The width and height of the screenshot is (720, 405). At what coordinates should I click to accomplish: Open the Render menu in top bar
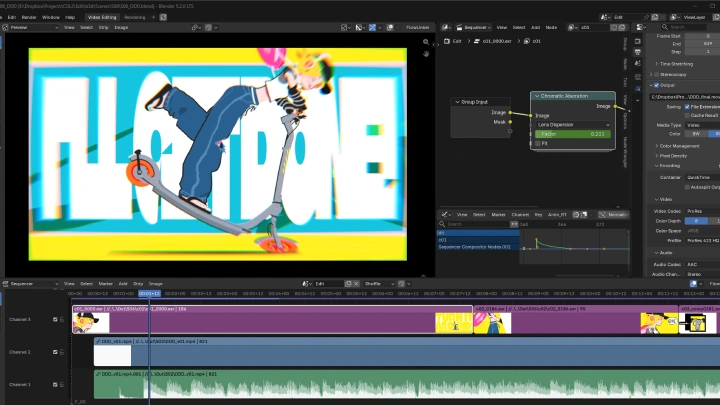(28, 17)
